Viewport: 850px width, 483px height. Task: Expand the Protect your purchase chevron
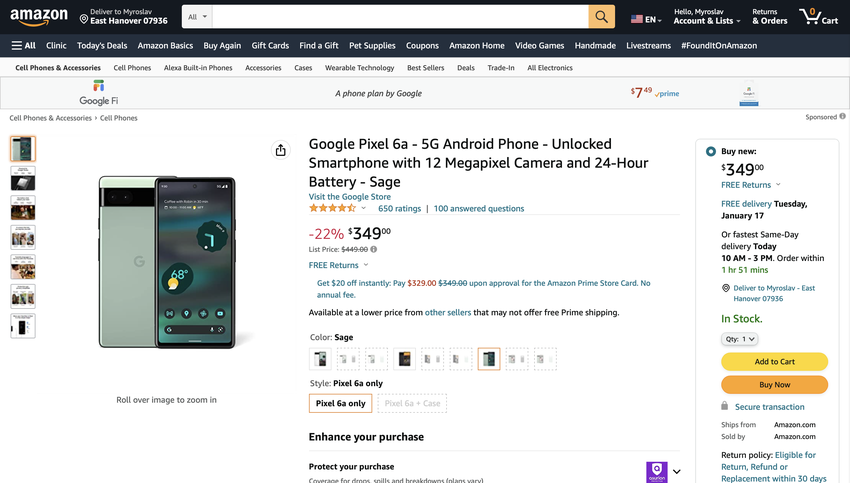tap(677, 471)
